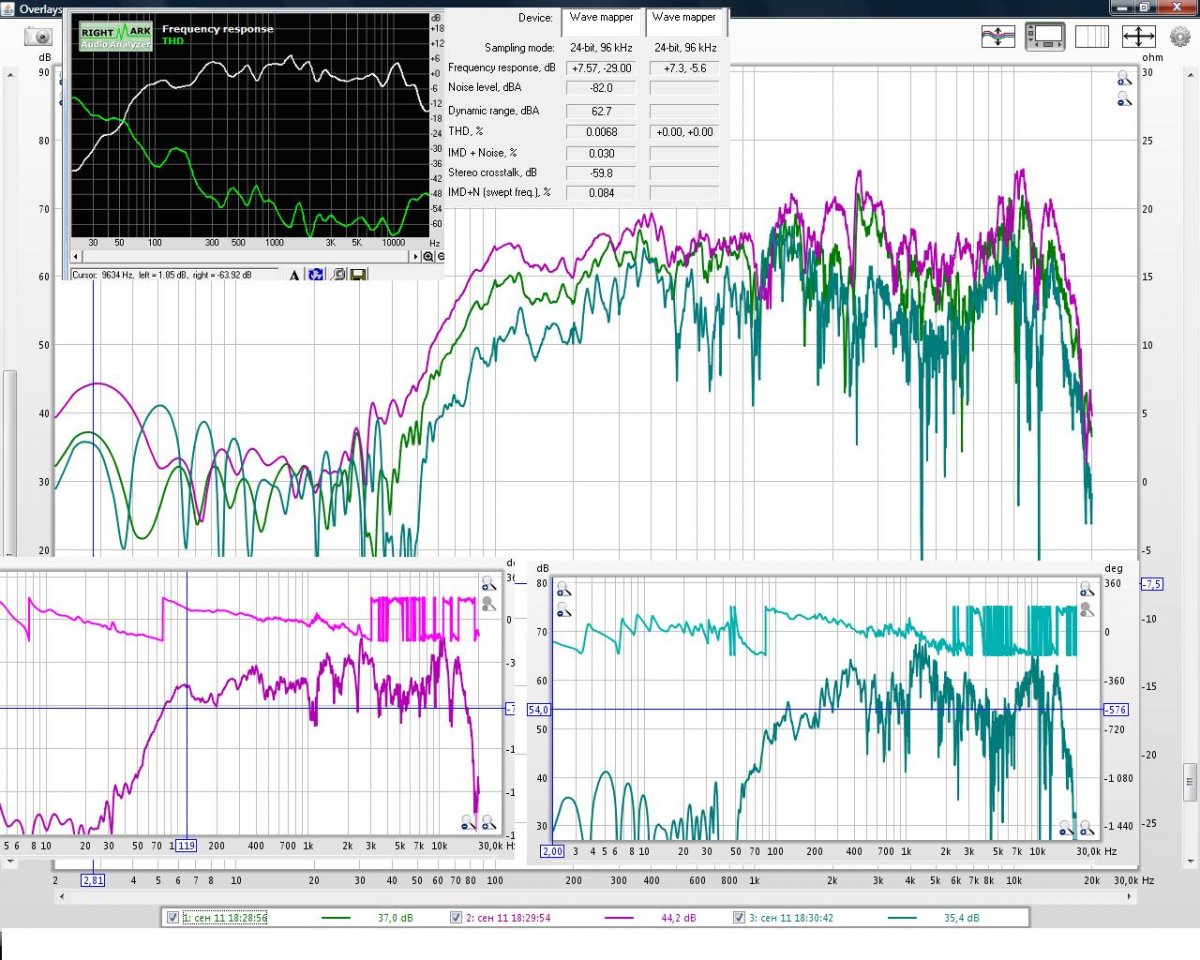Uncheck measurement 3 trace checkbox in legend
1200x960 pixels.
[740, 917]
